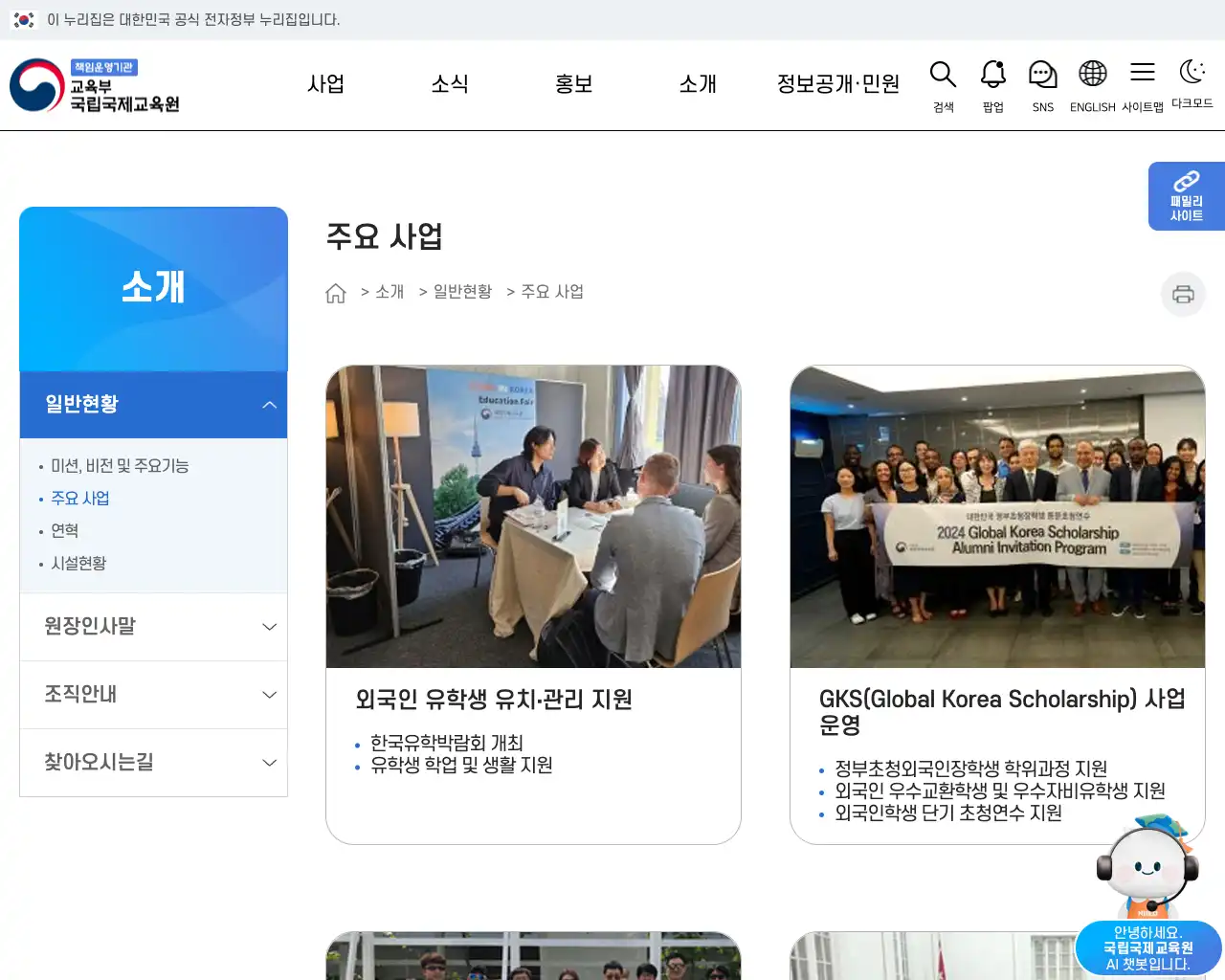Open the family site (패밀리 사이트) link button

point(1187,196)
